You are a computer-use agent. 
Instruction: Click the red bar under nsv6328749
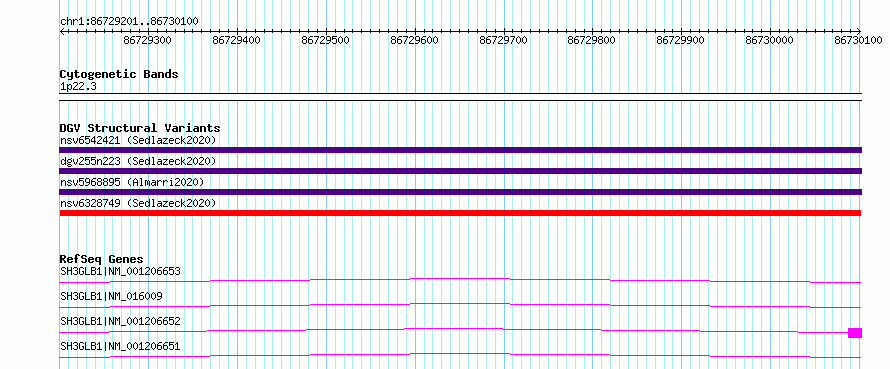coord(460,213)
